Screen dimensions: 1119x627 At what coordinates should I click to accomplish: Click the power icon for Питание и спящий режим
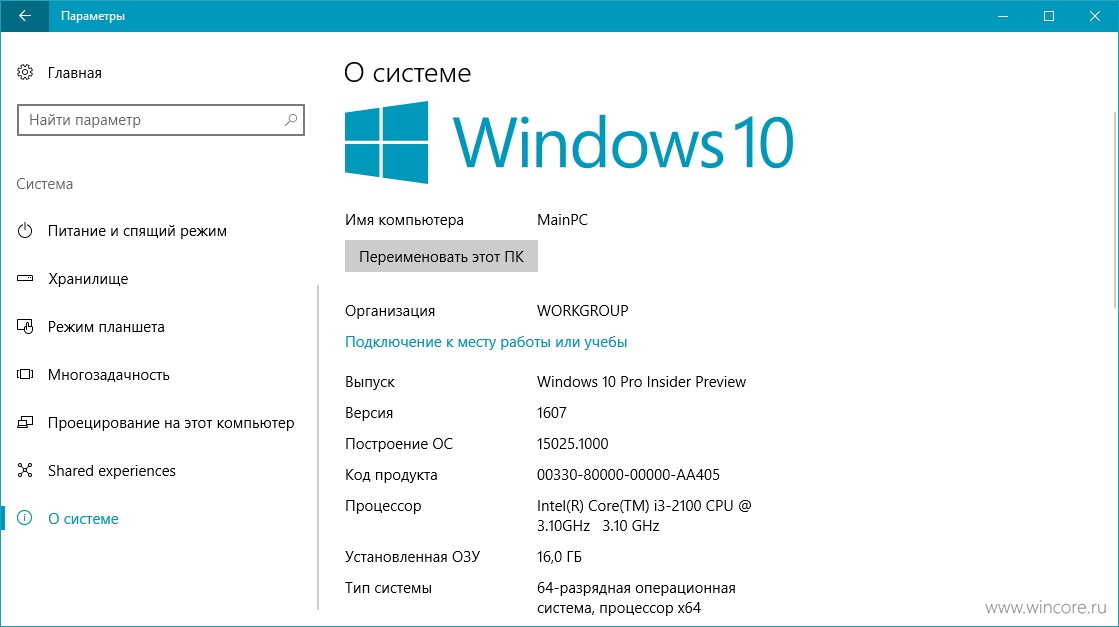coord(25,230)
